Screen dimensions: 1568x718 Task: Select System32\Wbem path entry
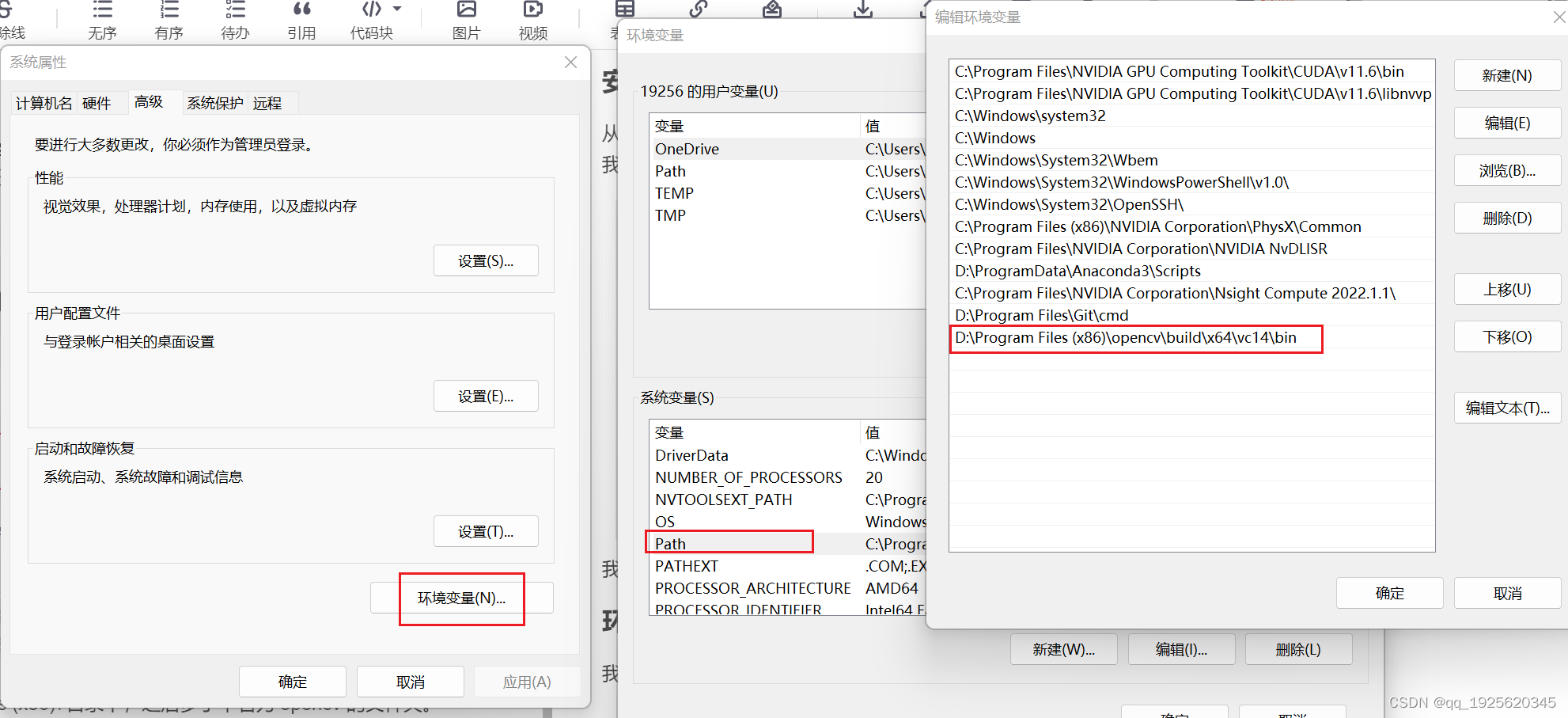click(x=1192, y=160)
